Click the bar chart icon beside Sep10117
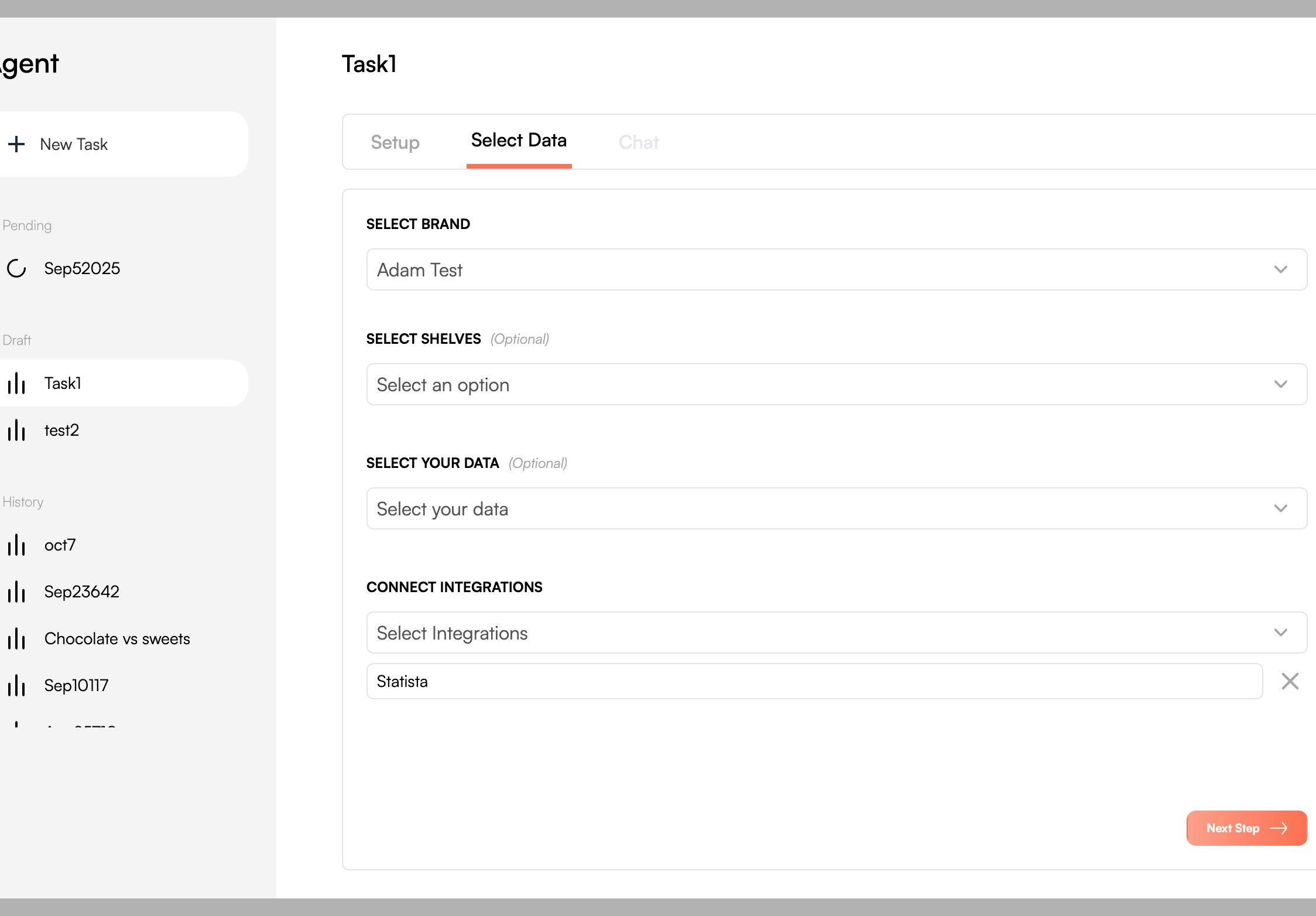This screenshot has height=916, width=1316. pos(16,686)
